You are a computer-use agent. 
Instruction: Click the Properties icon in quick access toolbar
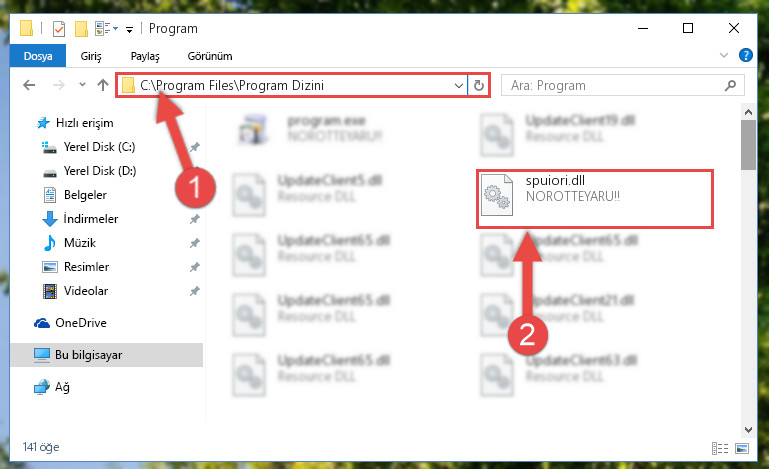point(58,29)
